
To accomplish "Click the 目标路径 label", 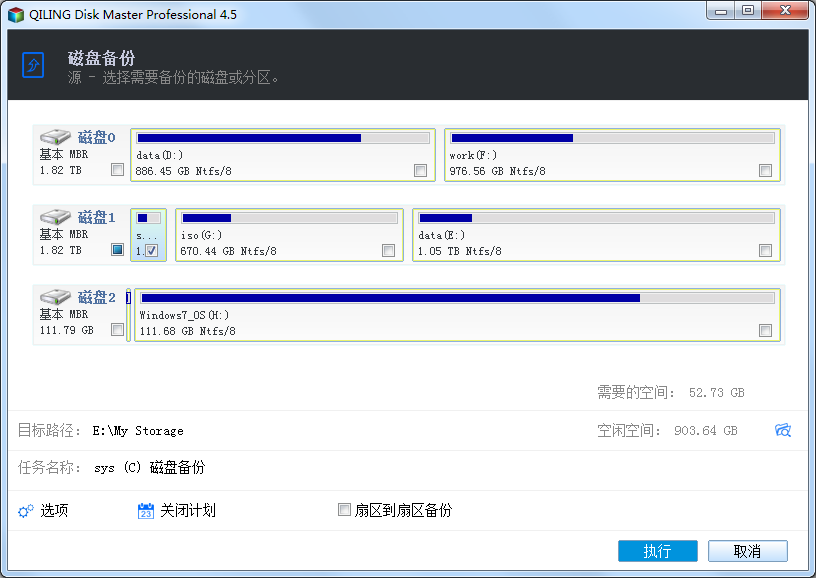I will [x=49, y=430].
